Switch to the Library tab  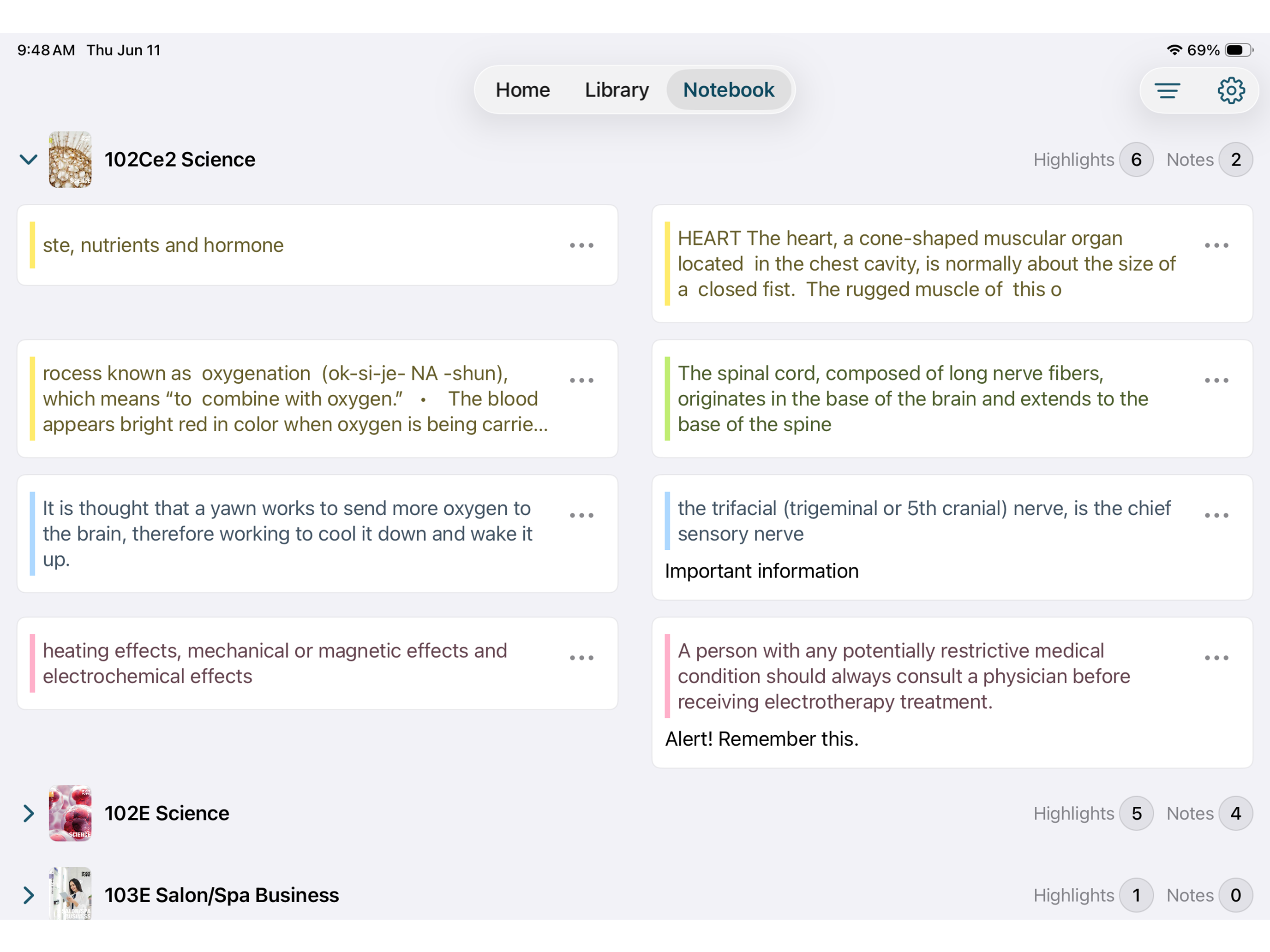[x=617, y=90]
